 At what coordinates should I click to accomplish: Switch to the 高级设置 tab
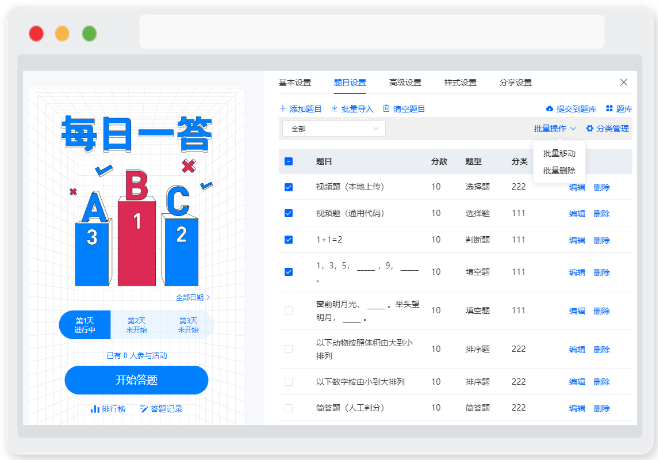(405, 83)
